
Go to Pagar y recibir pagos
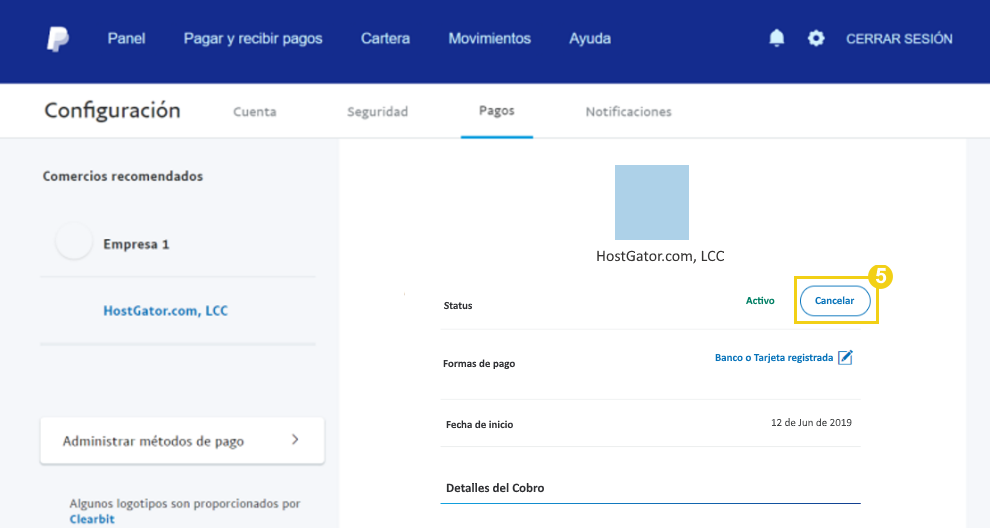point(253,39)
